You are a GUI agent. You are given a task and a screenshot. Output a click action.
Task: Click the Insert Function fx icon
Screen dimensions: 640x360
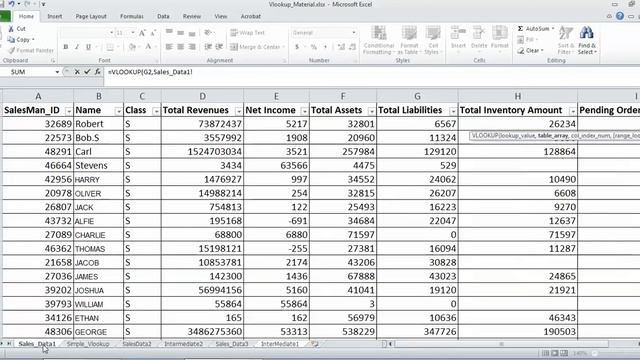coord(97,72)
